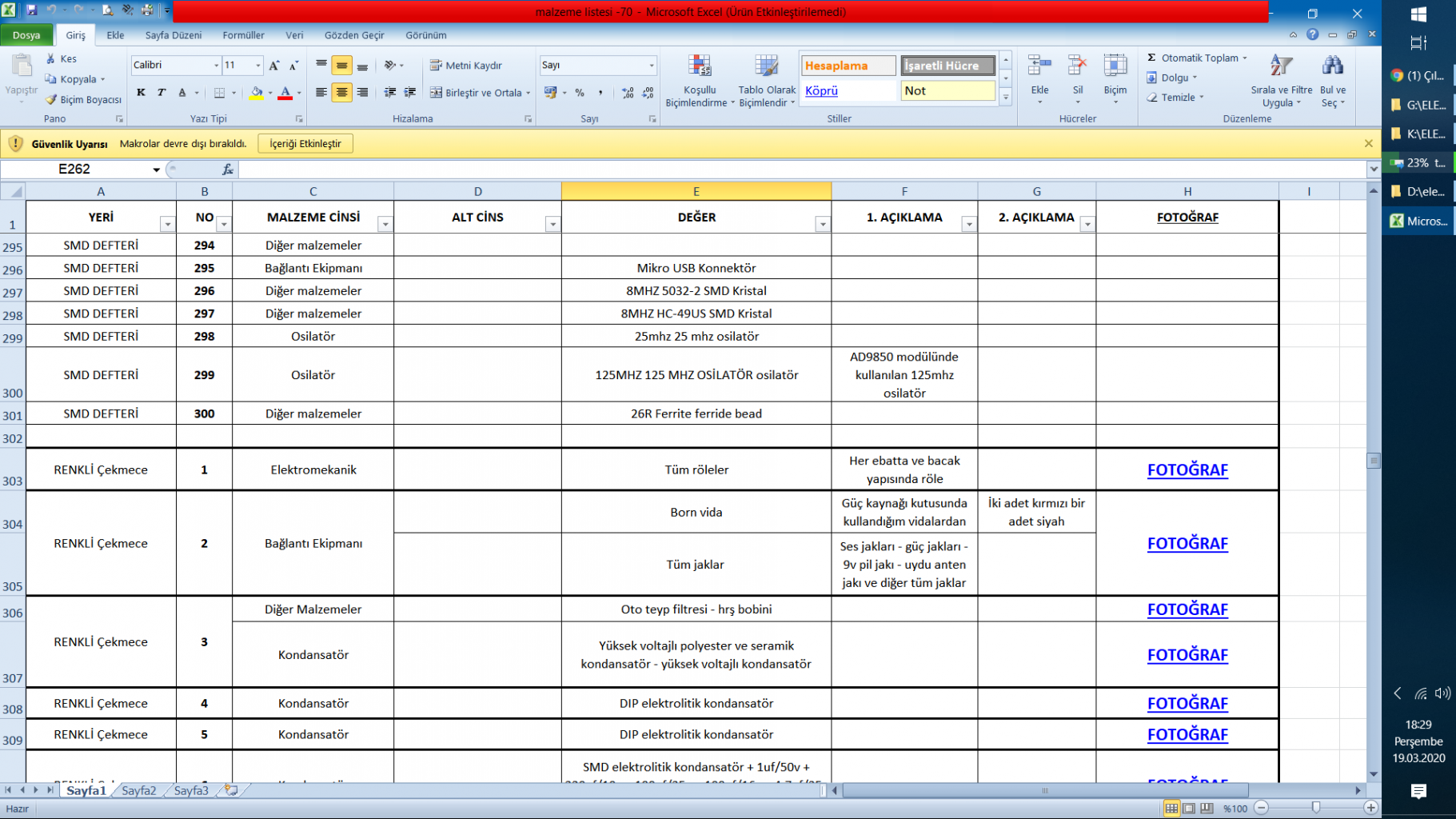Click the Otomatik Toplam button

pos(1196,58)
